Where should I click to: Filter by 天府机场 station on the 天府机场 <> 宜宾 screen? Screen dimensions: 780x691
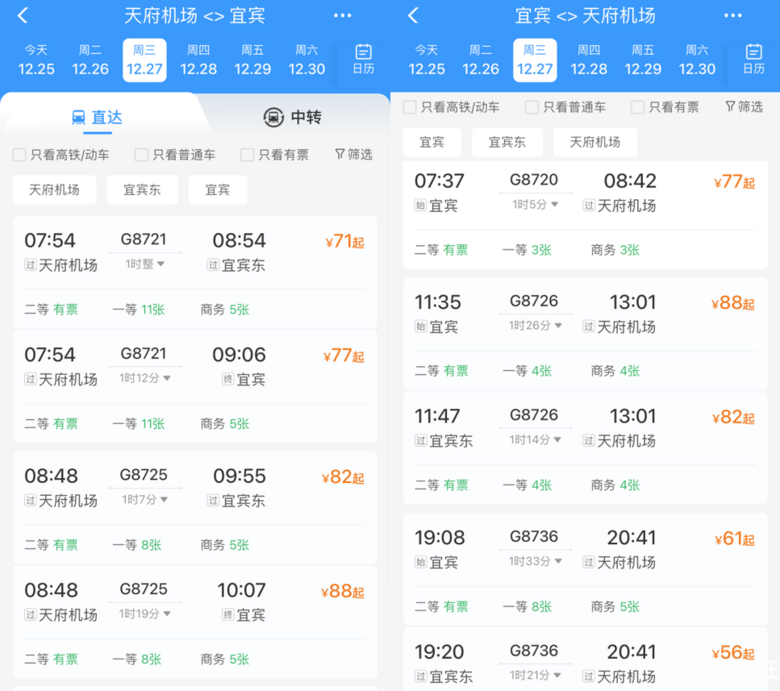coord(54,190)
